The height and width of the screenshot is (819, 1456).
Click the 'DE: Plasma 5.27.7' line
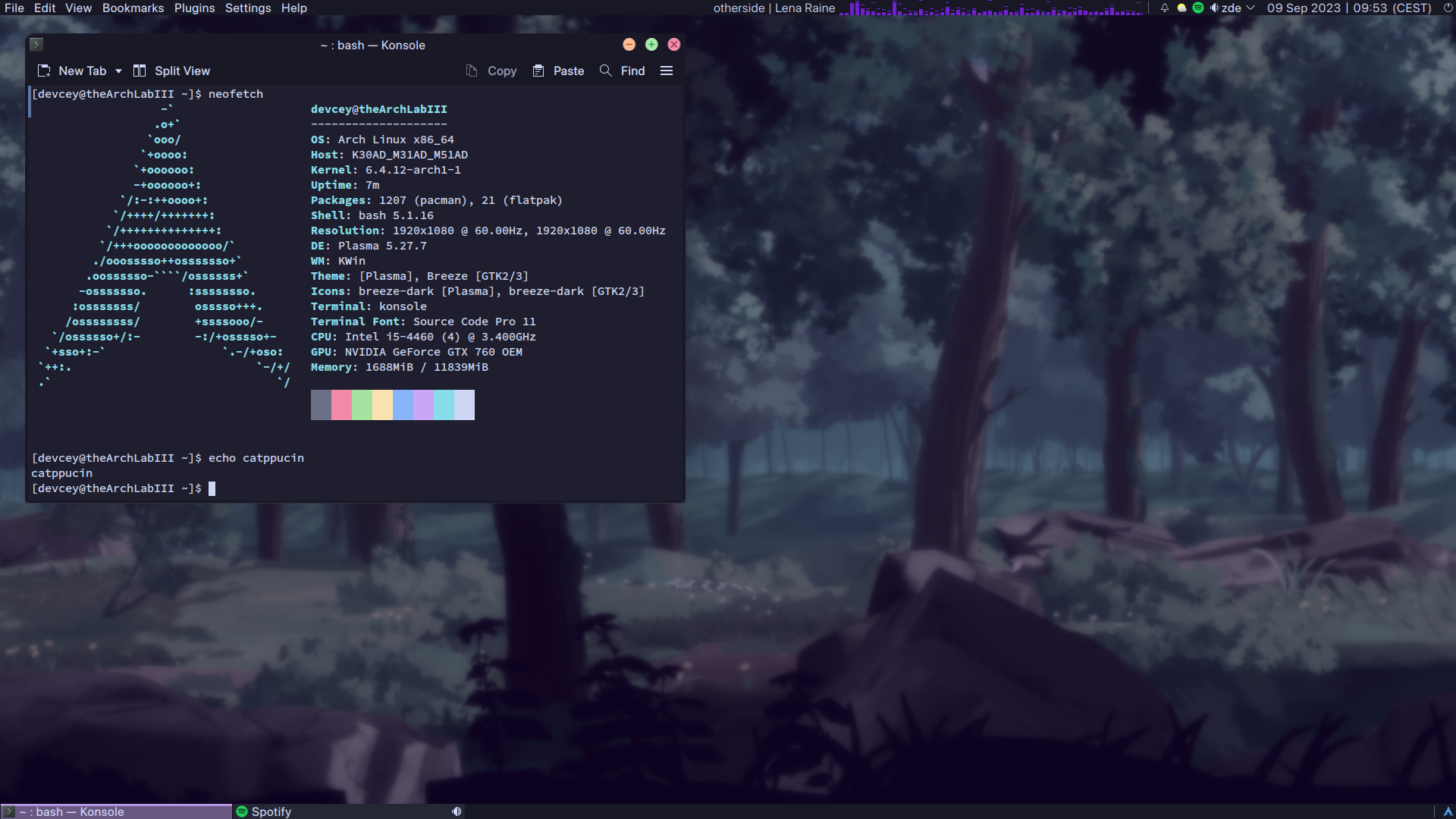pyautogui.click(x=369, y=246)
